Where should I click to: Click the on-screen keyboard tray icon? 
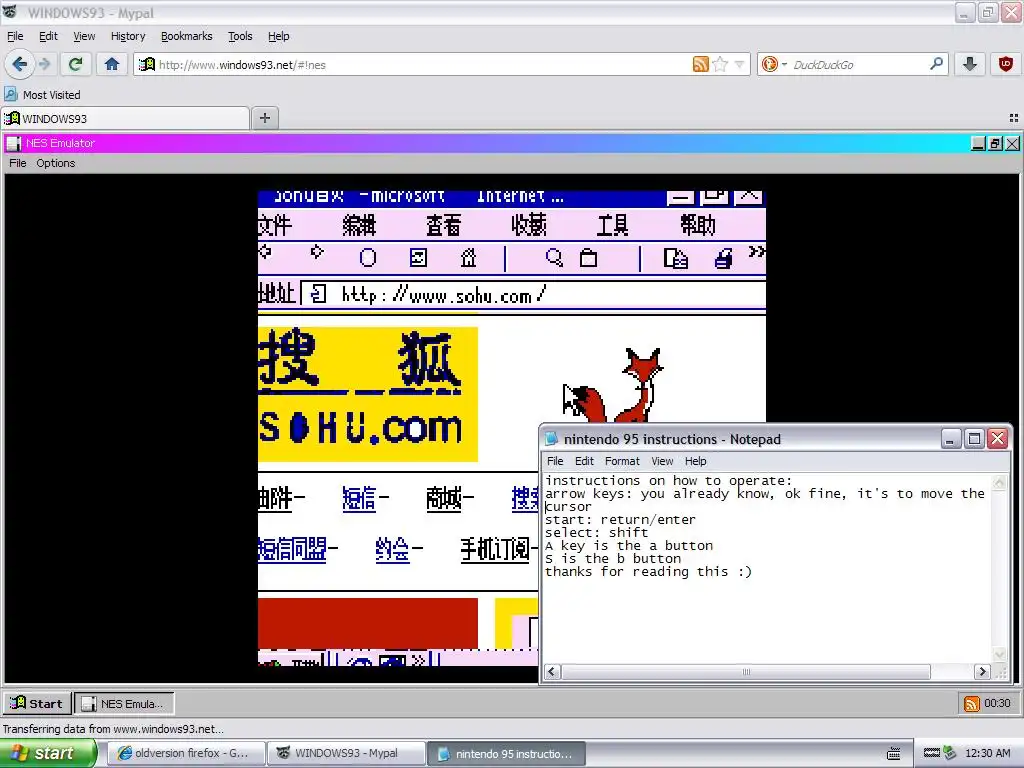tap(894, 753)
